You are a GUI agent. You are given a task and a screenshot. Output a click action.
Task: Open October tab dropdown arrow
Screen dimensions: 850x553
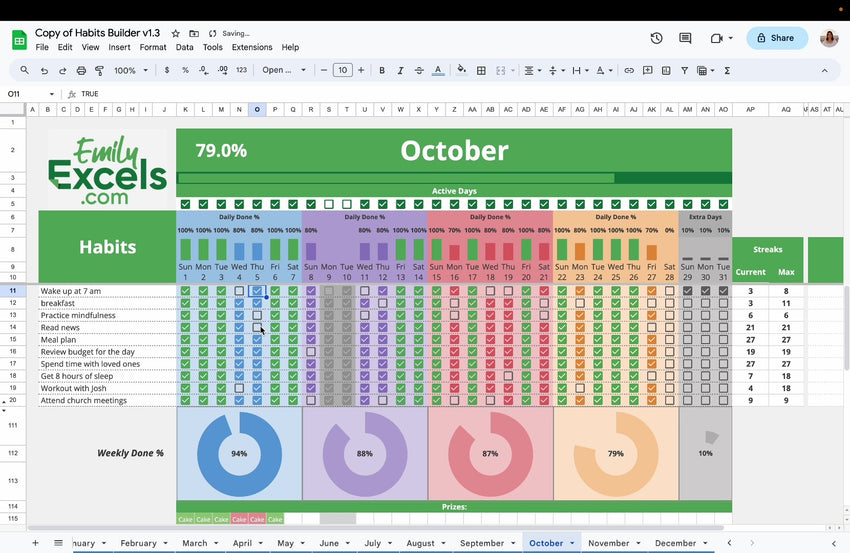tap(572, 543)
